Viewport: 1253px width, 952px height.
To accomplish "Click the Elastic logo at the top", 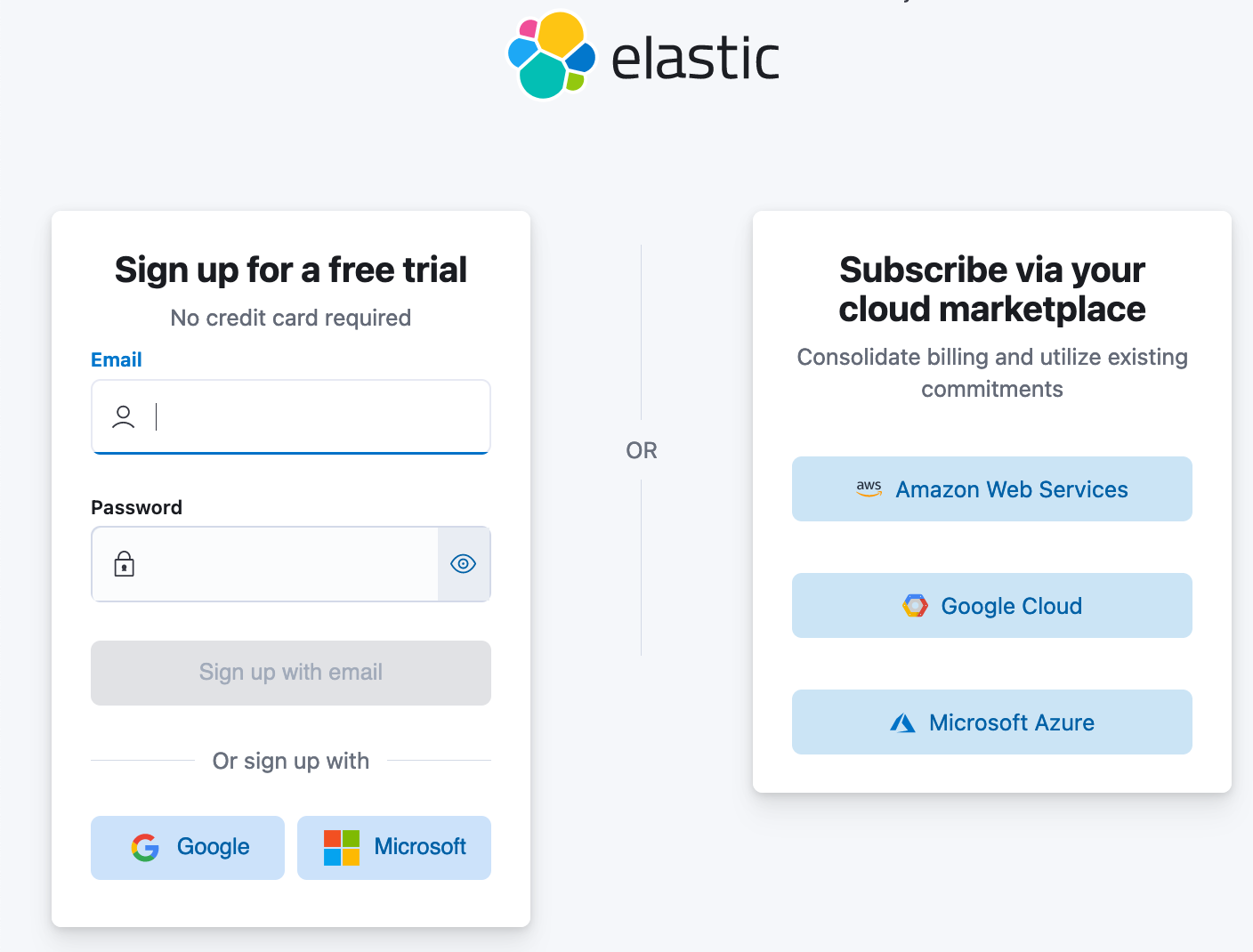I will point(643,55).
